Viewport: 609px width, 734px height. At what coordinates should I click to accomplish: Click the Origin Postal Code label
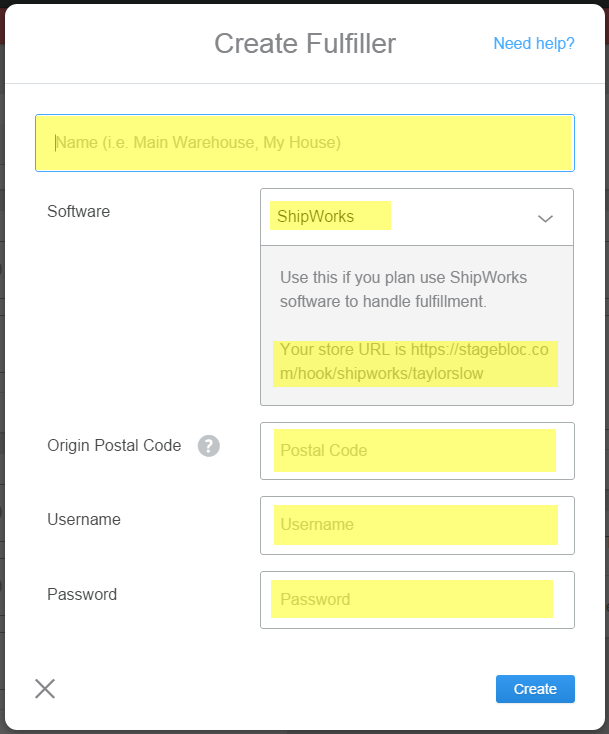click(x=114, y=445)
